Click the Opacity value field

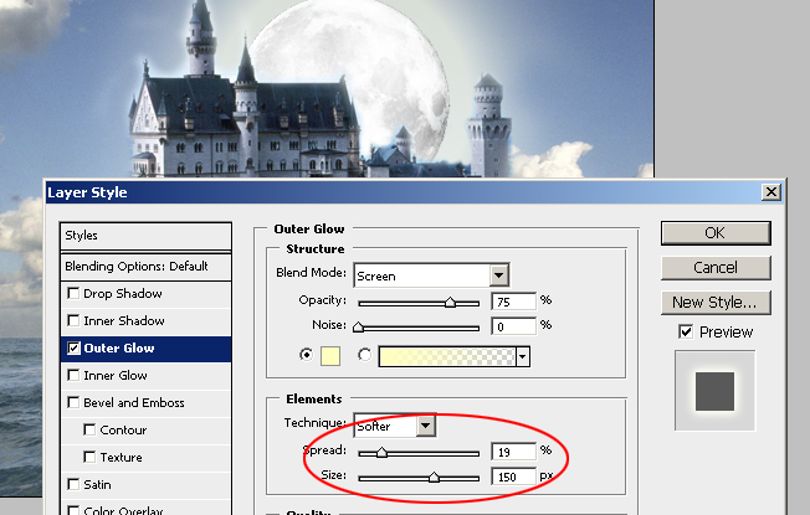pos(513,301)
